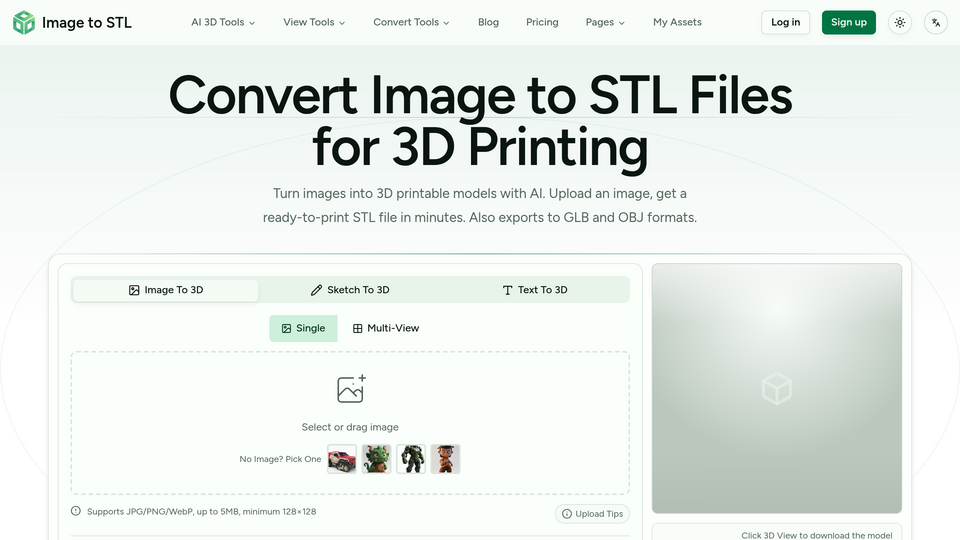Open Upload Tips

coord(593,514)
